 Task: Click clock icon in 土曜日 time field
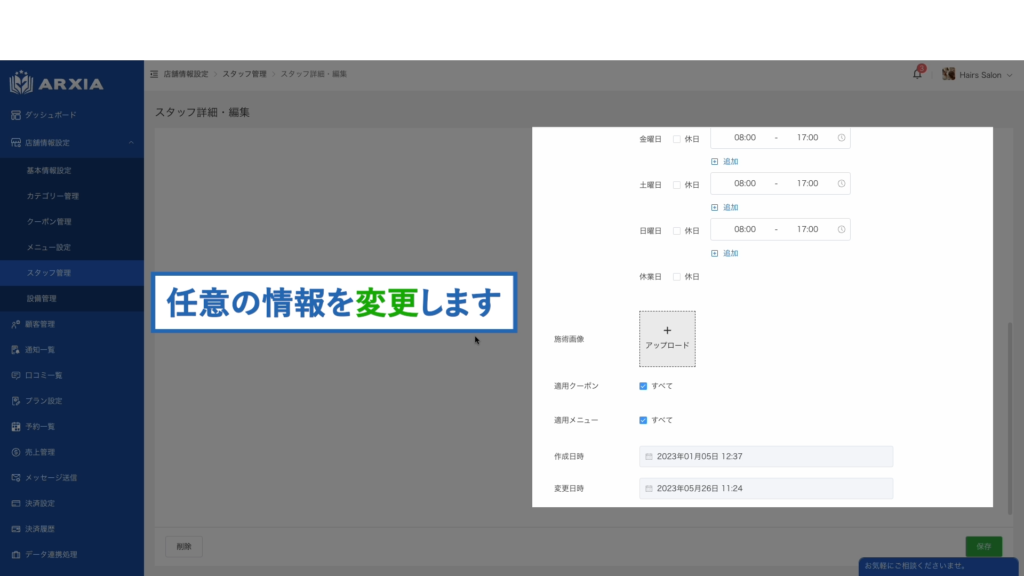click(841, 184)
